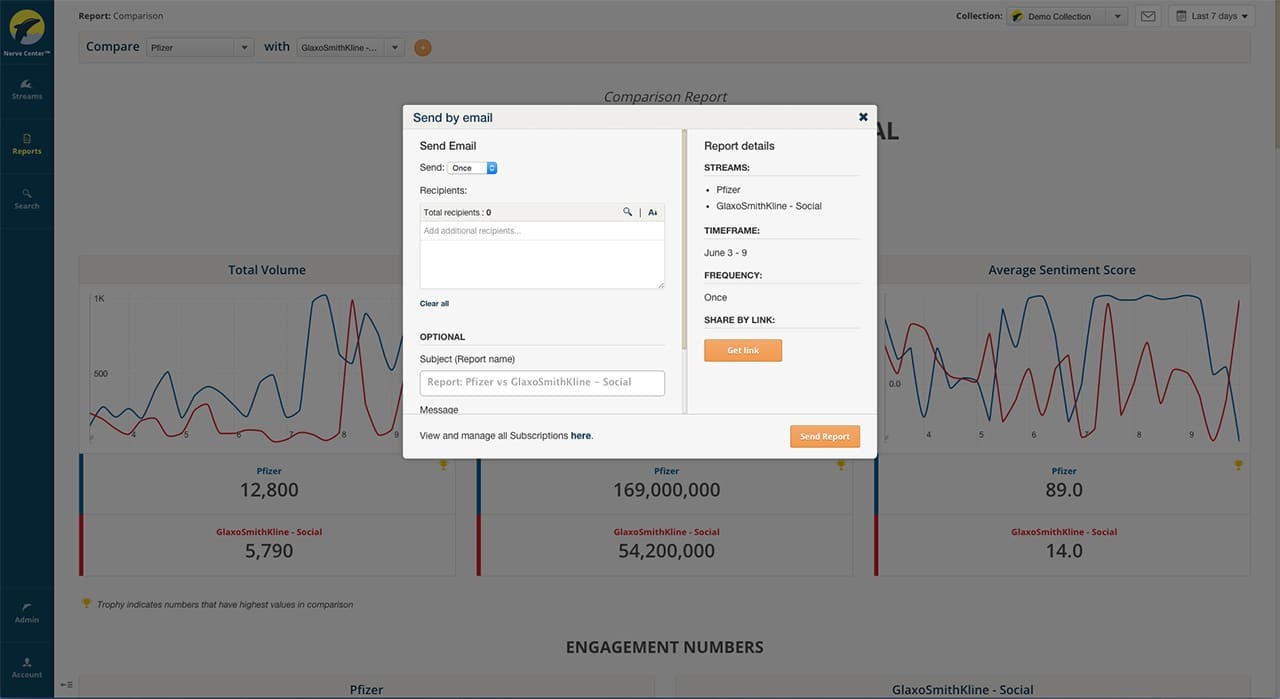
Task: Open the Account sidebar section
Action: pyautogui.click(x=27, y=667)
